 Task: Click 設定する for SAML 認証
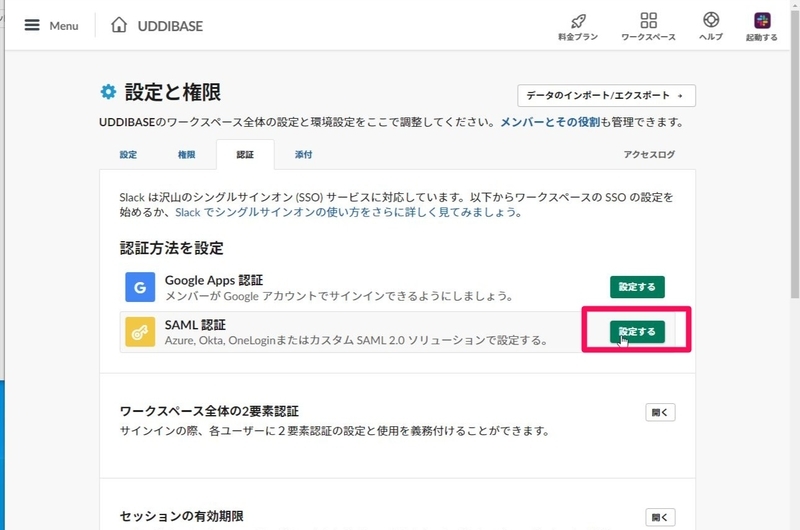[x=637, y=332]
